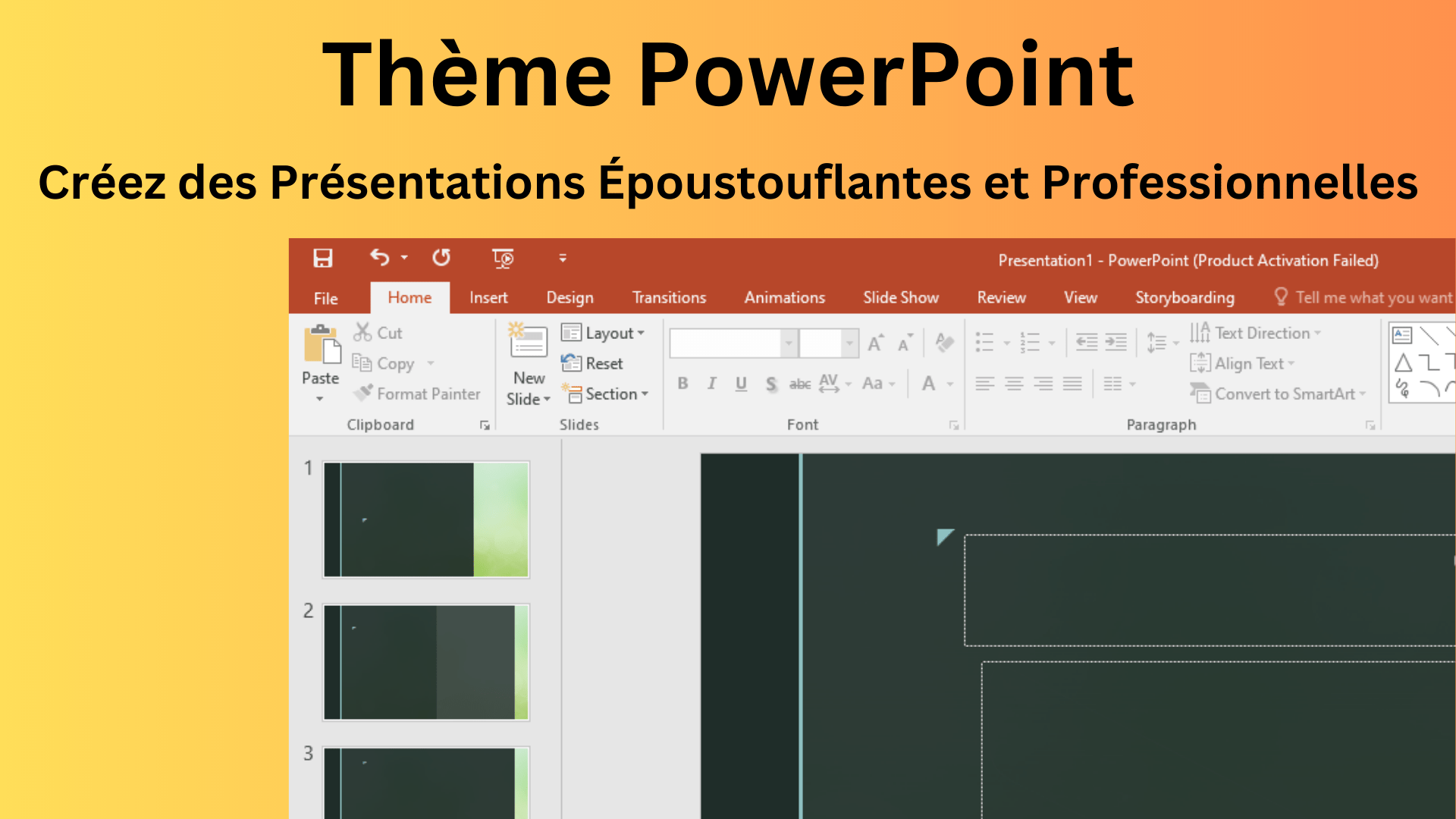This screenshot has height=819, width=1456.
Task: Open the Font Color picker button
Action: click(928, 384)
